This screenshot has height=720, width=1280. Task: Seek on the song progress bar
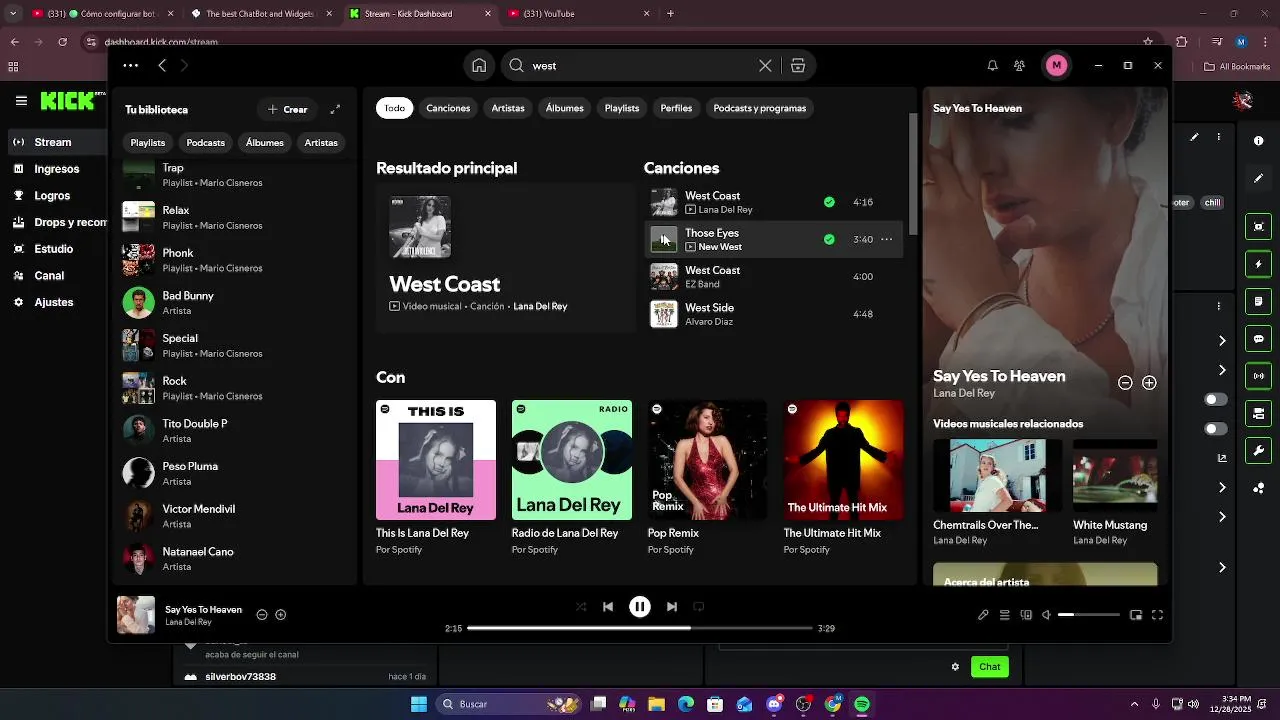[x=640, y=628]
